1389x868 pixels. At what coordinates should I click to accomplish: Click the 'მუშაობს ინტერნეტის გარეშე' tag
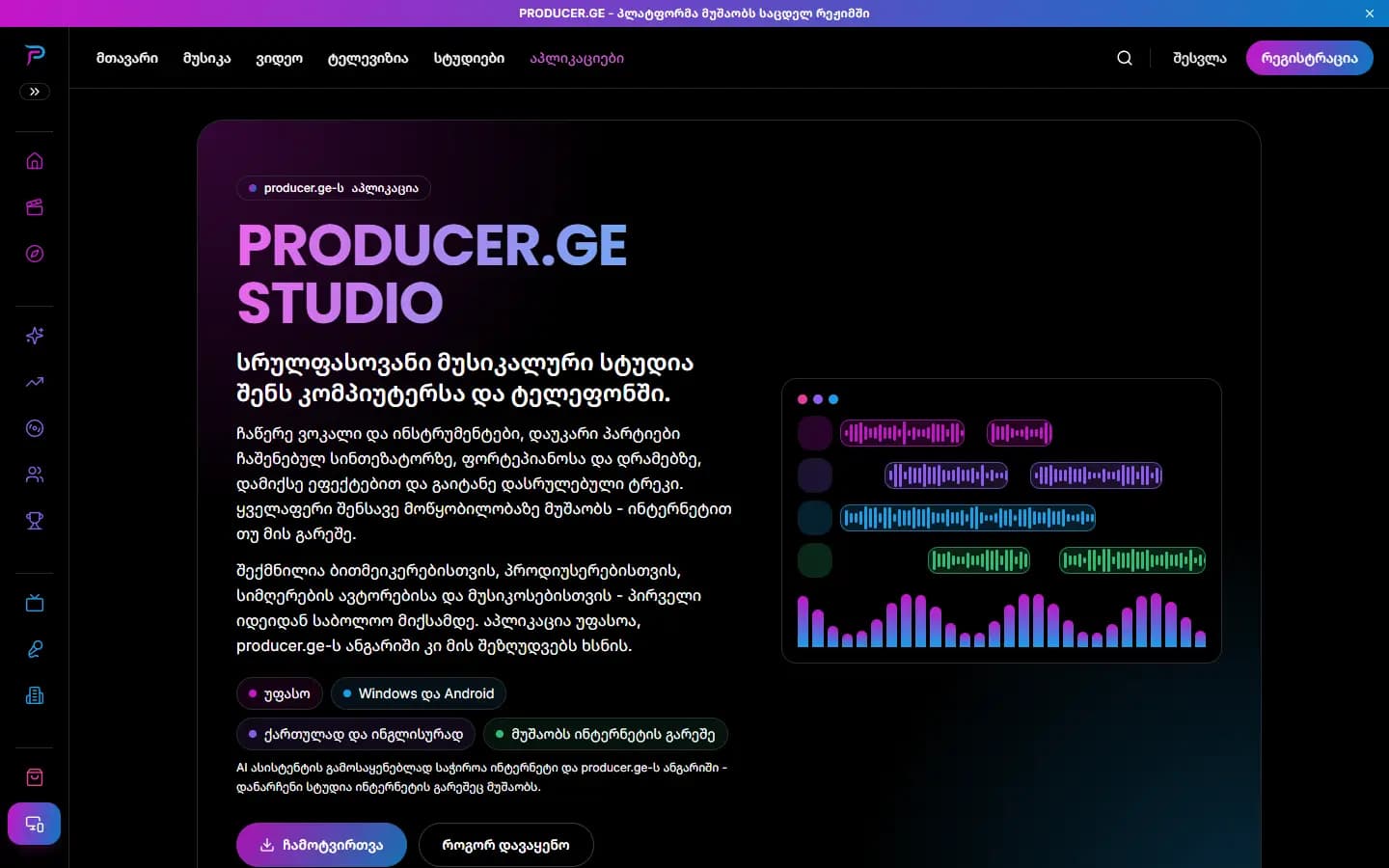(x=606, y=734)
